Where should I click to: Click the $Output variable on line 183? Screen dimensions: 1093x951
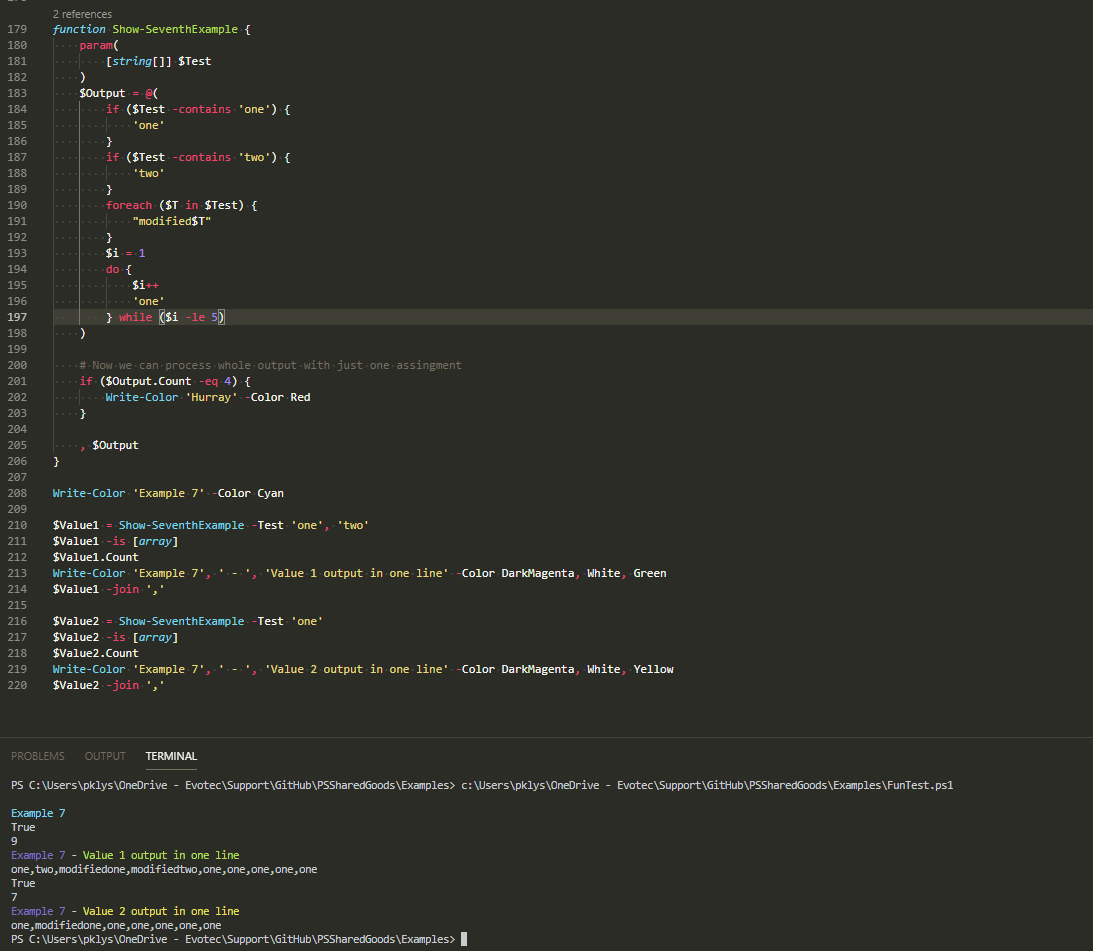102,92
